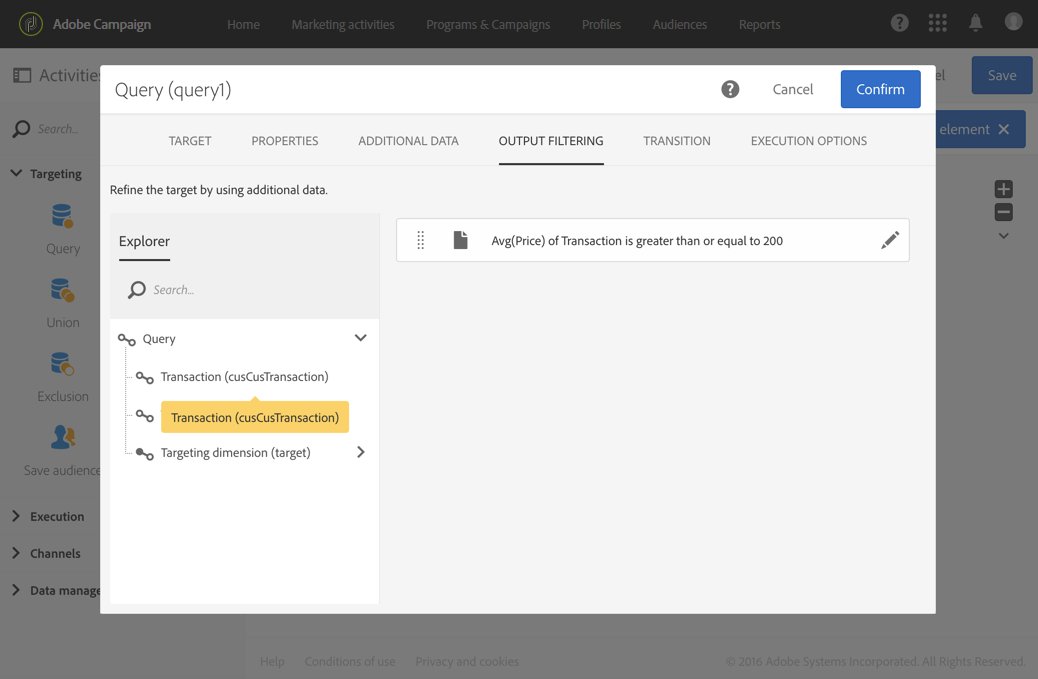Click the Save audience activity icon
This screenshot has width=1038, height=679.
tap(62, 438)
